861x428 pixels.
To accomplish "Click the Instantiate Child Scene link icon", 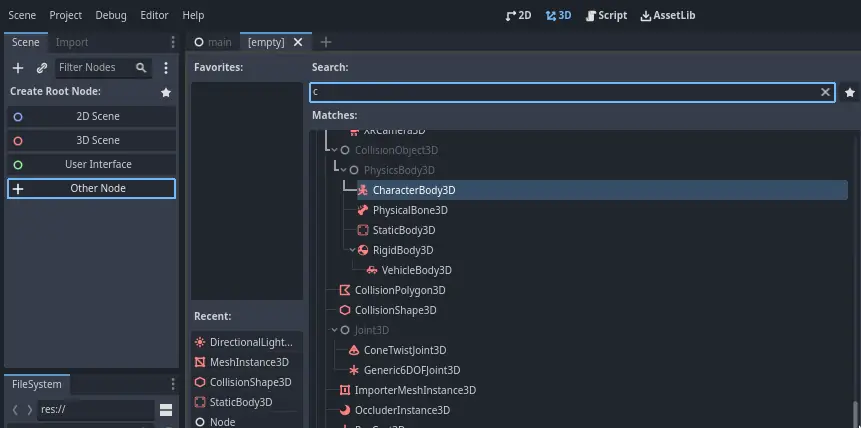I will coord(41,68).
